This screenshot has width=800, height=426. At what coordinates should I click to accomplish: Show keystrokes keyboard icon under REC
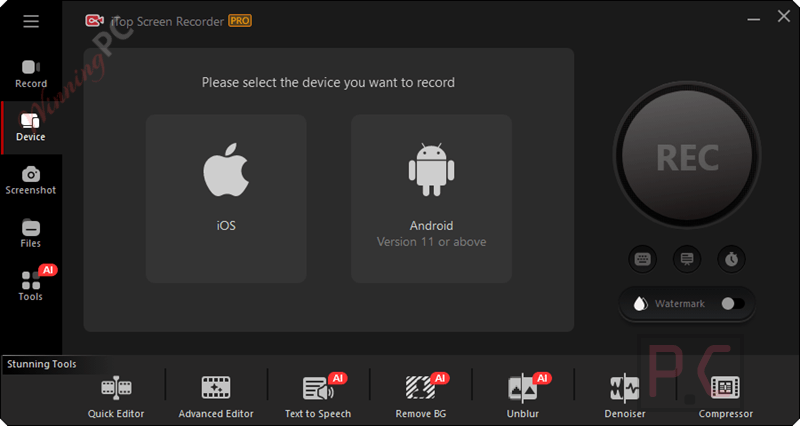[x=642, y=259]
